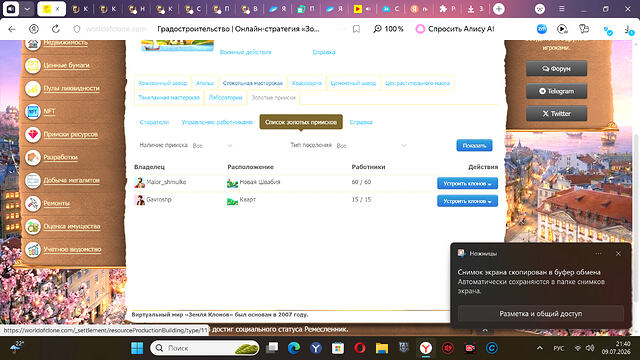Open the Ремонты tools icon
This screenshot has width=640, height=360.
pyautogui.click(x=33, y=203)
